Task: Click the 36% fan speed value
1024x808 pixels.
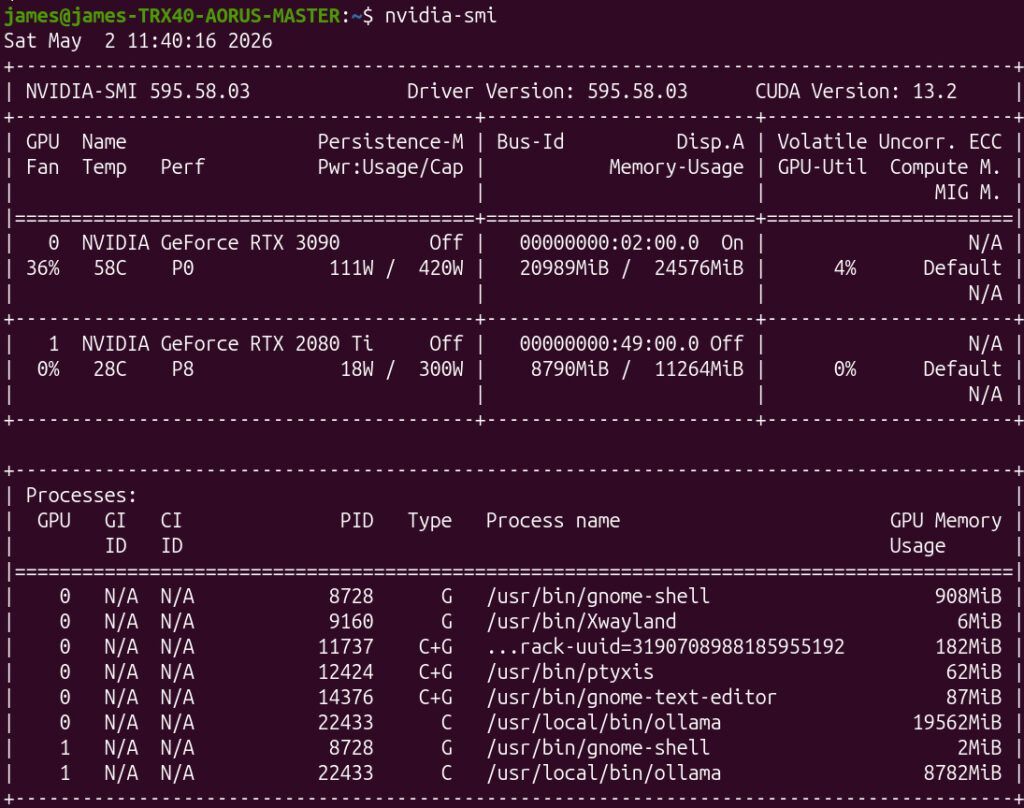Action: pos(42,268)
